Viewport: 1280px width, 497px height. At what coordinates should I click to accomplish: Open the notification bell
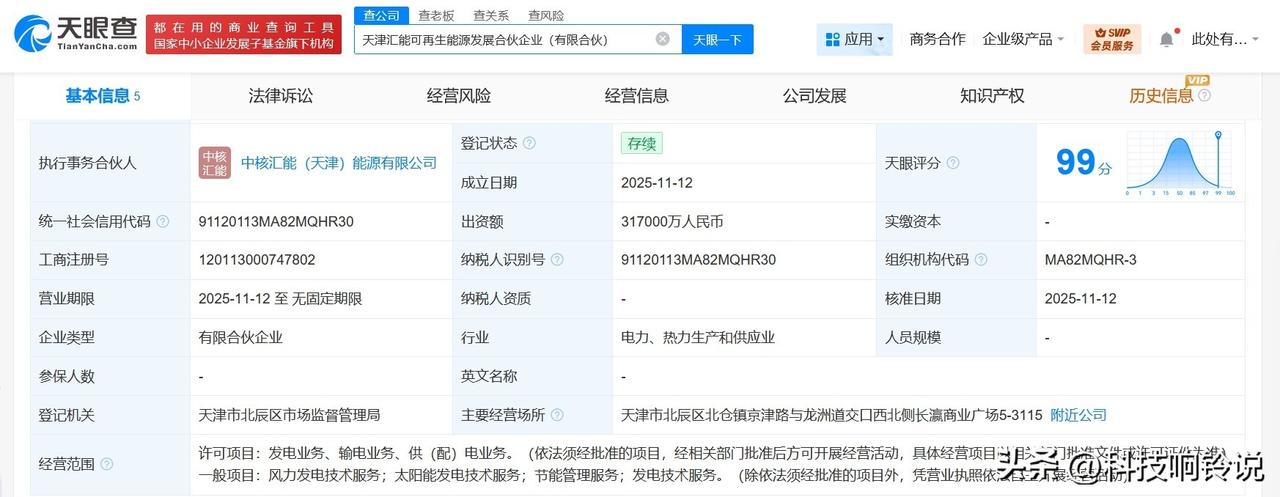(1167, 39)
